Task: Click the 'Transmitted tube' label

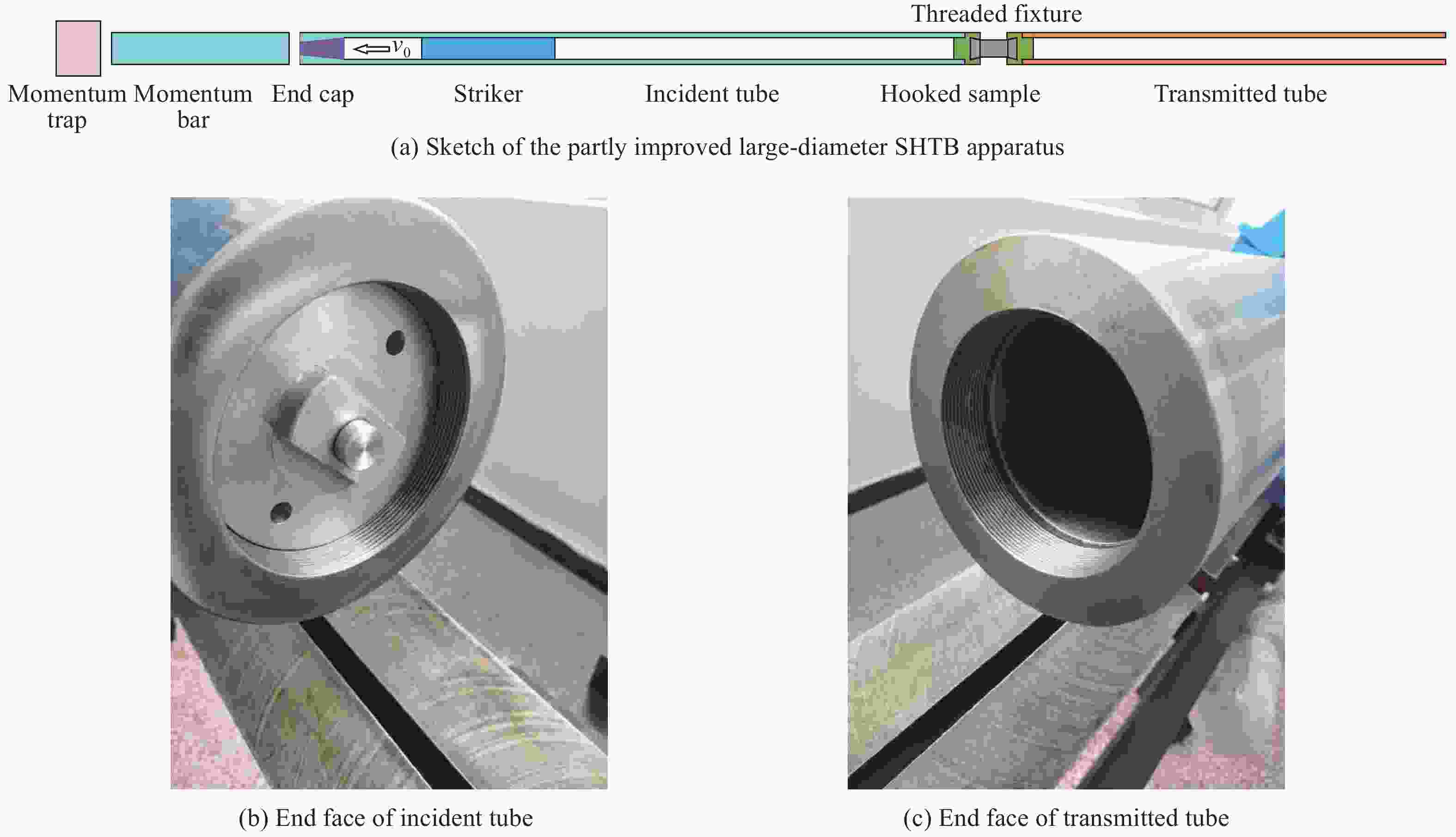Action: (x=1241, y=94)
